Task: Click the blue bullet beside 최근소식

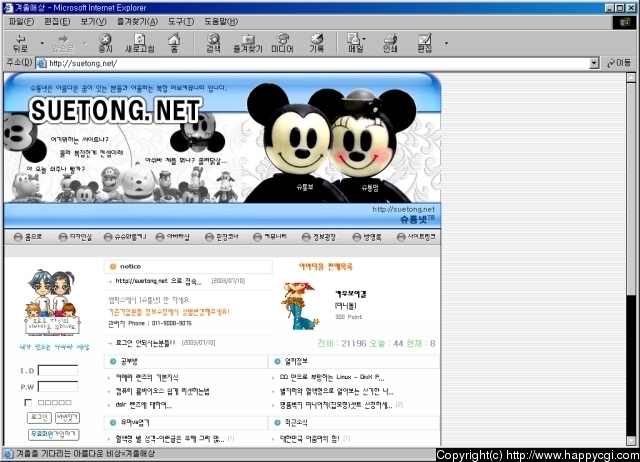Action: tap(278, 422)
